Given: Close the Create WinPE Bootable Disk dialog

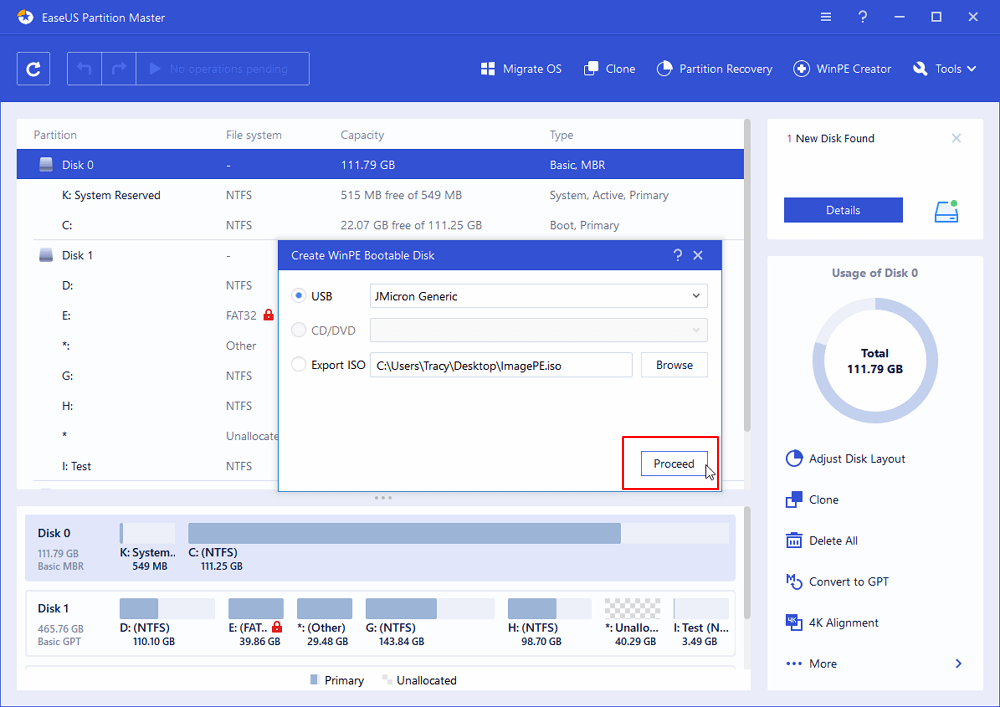Looking at the screenshot, I should click(x=698, y=255).
